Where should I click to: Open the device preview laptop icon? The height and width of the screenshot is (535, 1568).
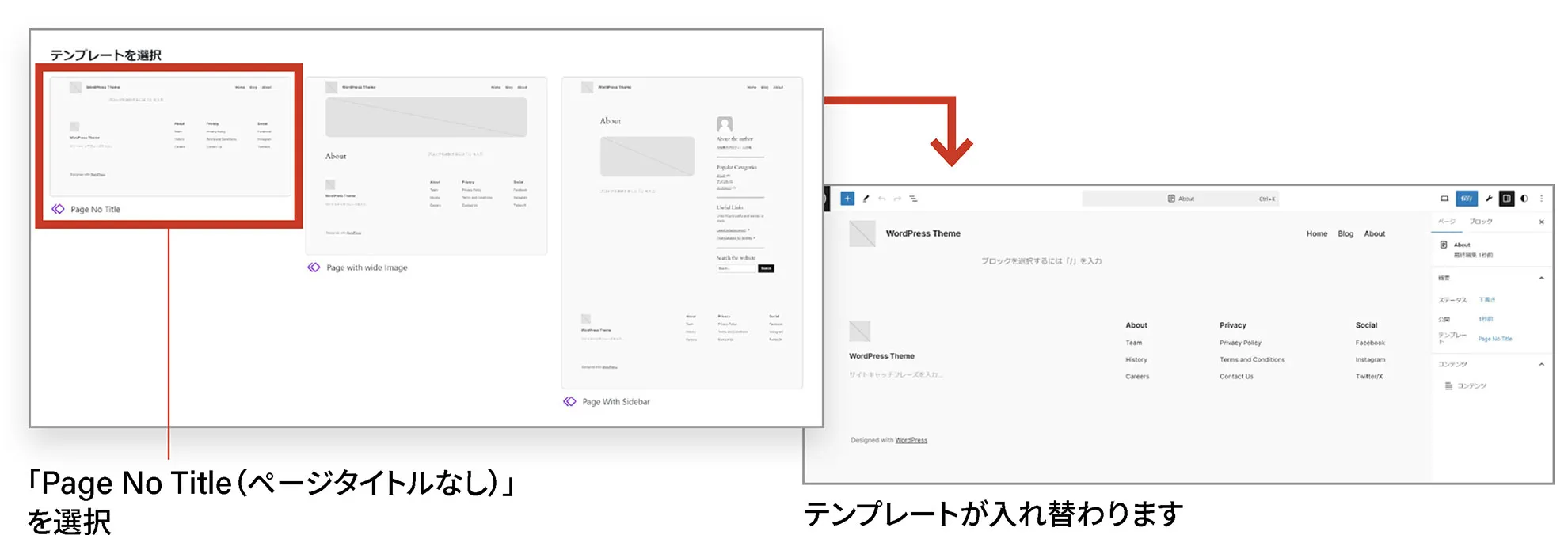pos(1444,199)
